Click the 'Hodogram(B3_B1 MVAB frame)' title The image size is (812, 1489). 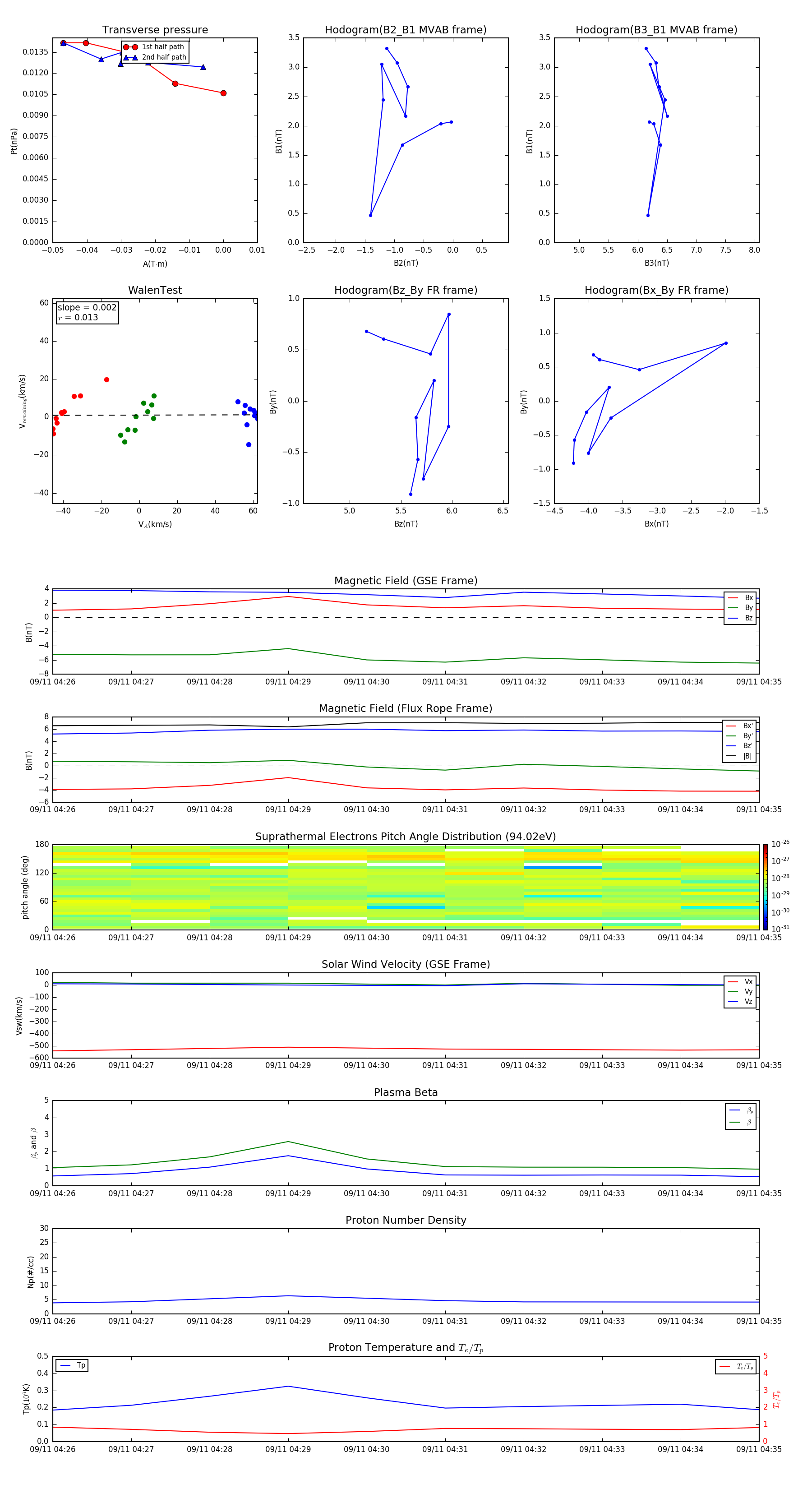pos(656,29)
